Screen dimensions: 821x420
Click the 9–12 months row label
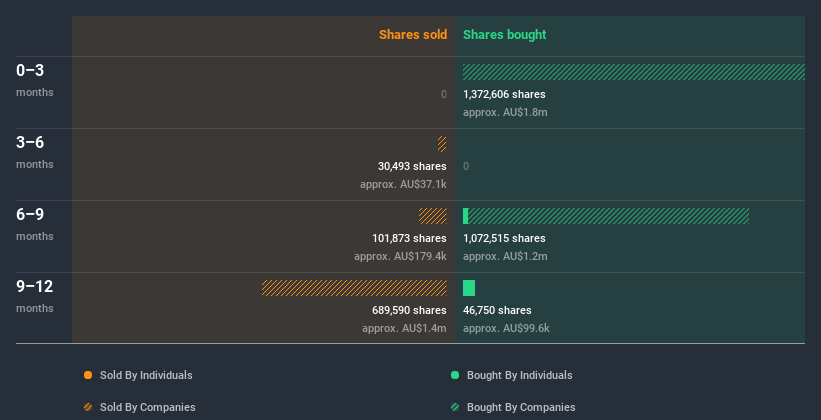click(x=35, y=296)
